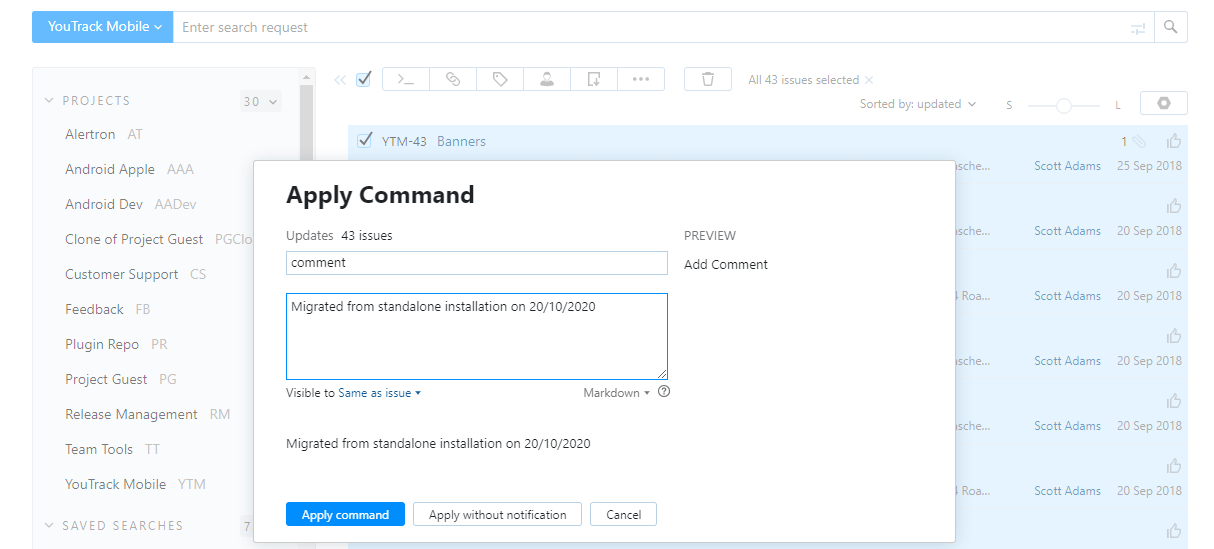Click the magnifier search icon

(x=1171, y=27)
